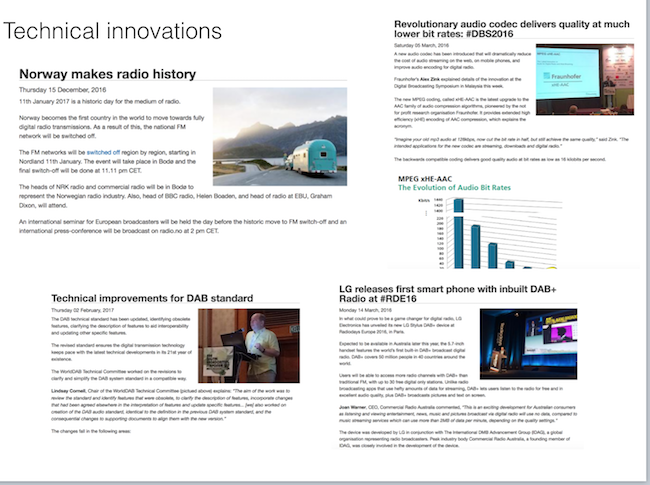This screenshot has width=650, height=485.
Task: Click the Fraunhofer presentation photo
Action: point(585,79)
